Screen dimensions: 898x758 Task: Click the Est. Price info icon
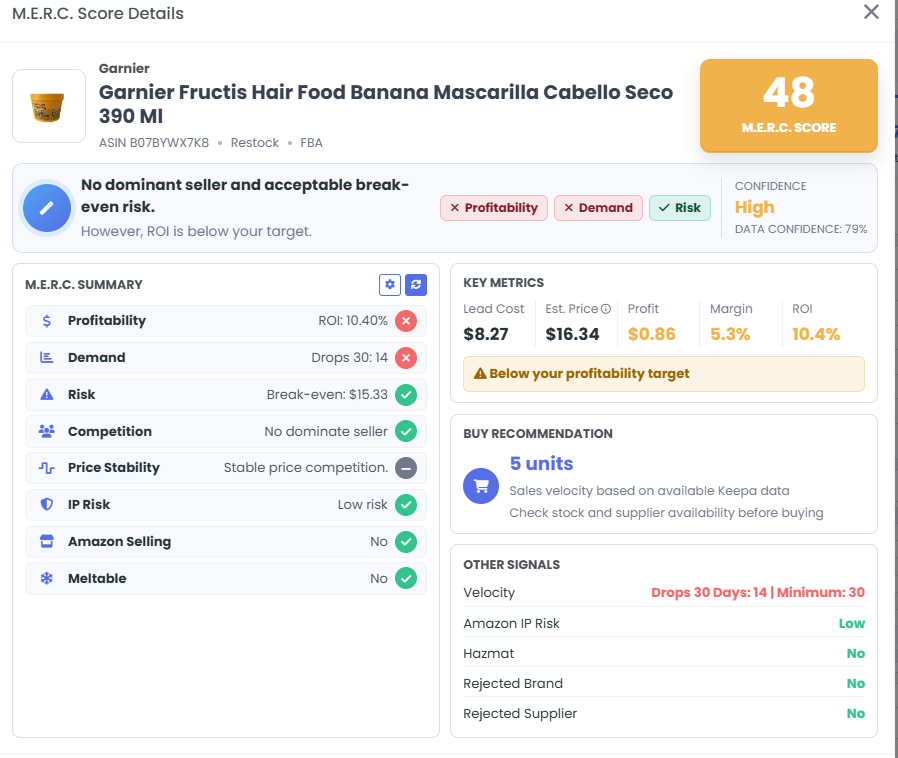coord(606,309)
